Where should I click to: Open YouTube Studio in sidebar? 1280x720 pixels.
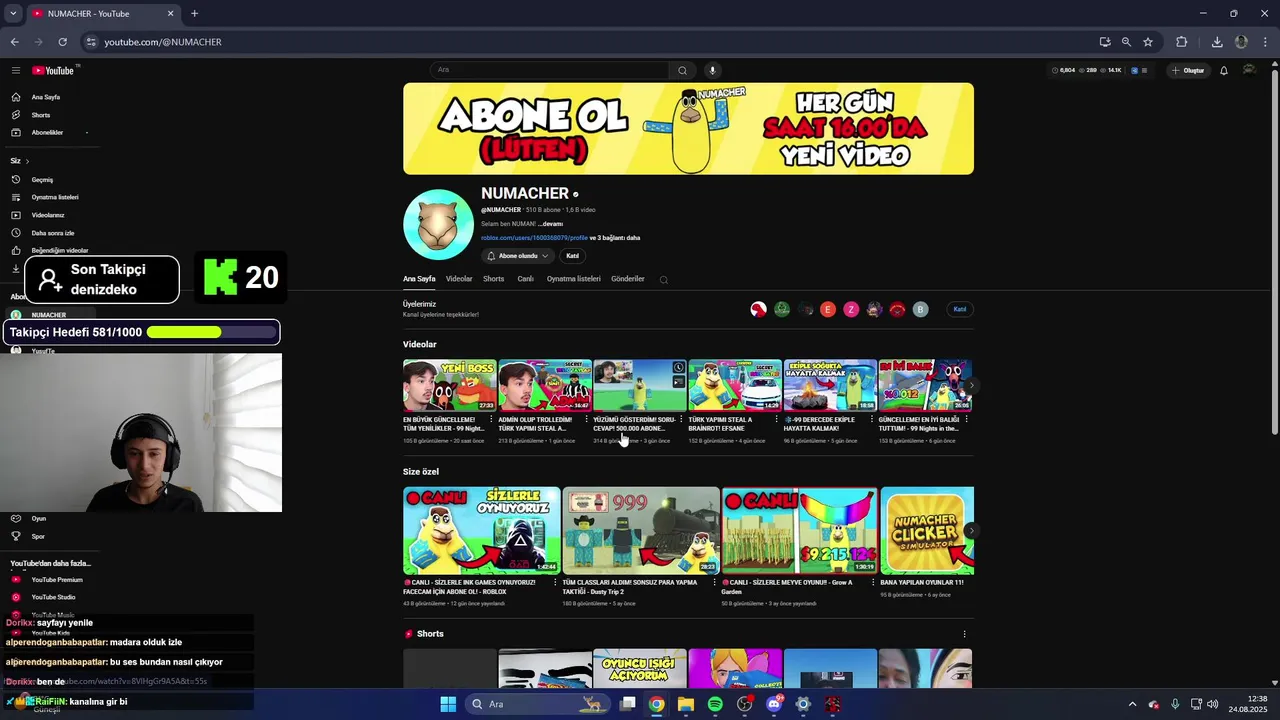(x=53, y=597)
